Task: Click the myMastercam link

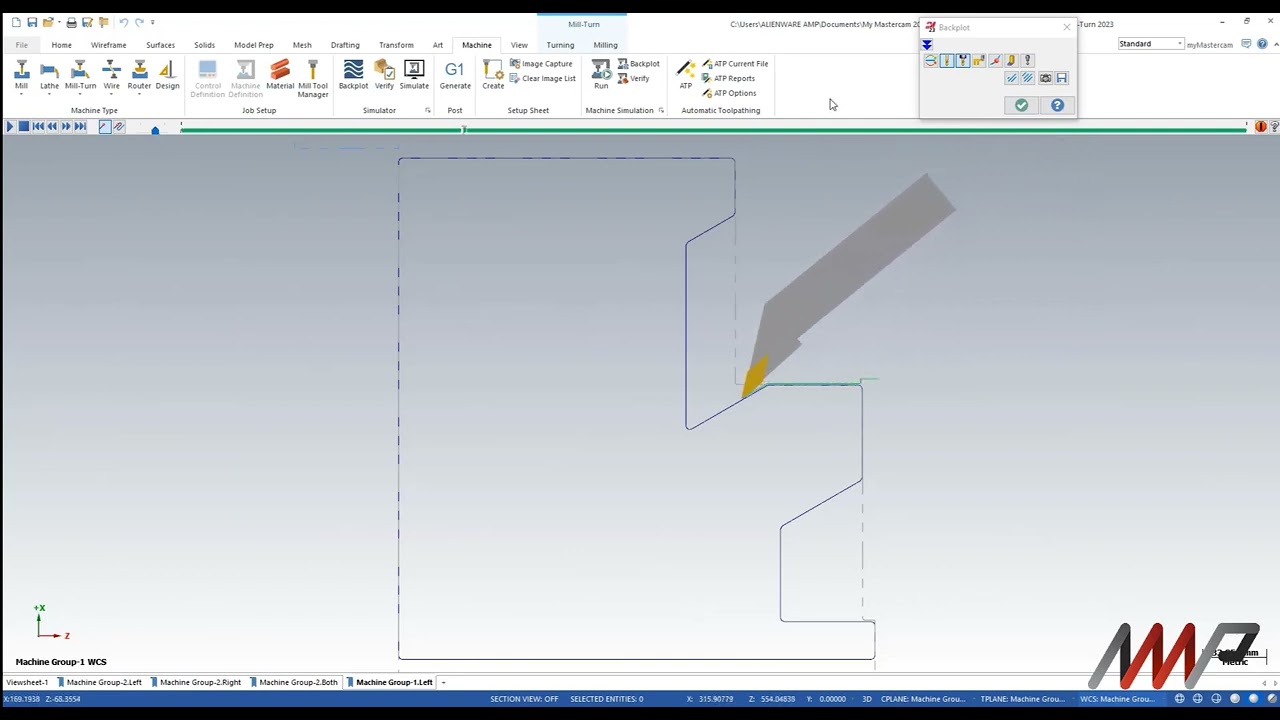Action: click(x=1209, y=45)
